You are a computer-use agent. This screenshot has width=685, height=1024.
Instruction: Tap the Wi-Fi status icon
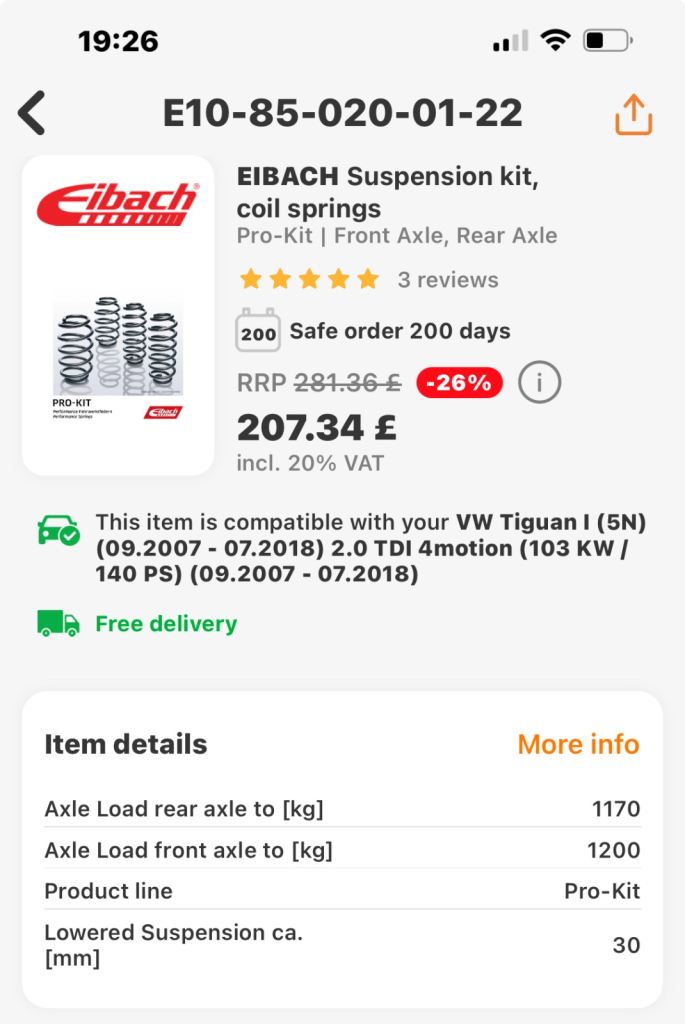pyautogui.click(x=553, y=41)
